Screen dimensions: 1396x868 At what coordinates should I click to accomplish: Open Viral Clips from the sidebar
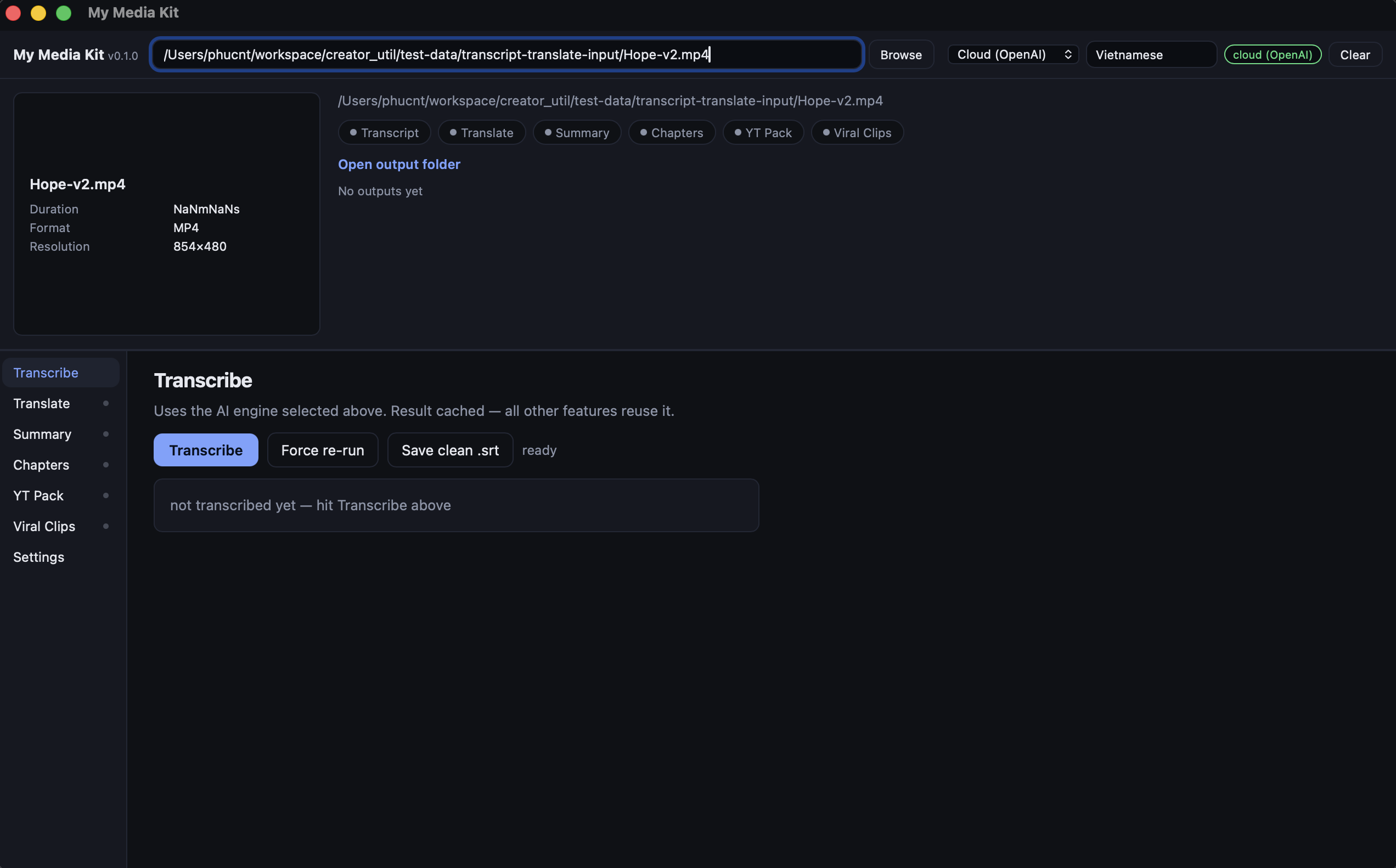(x=44, y=526)
